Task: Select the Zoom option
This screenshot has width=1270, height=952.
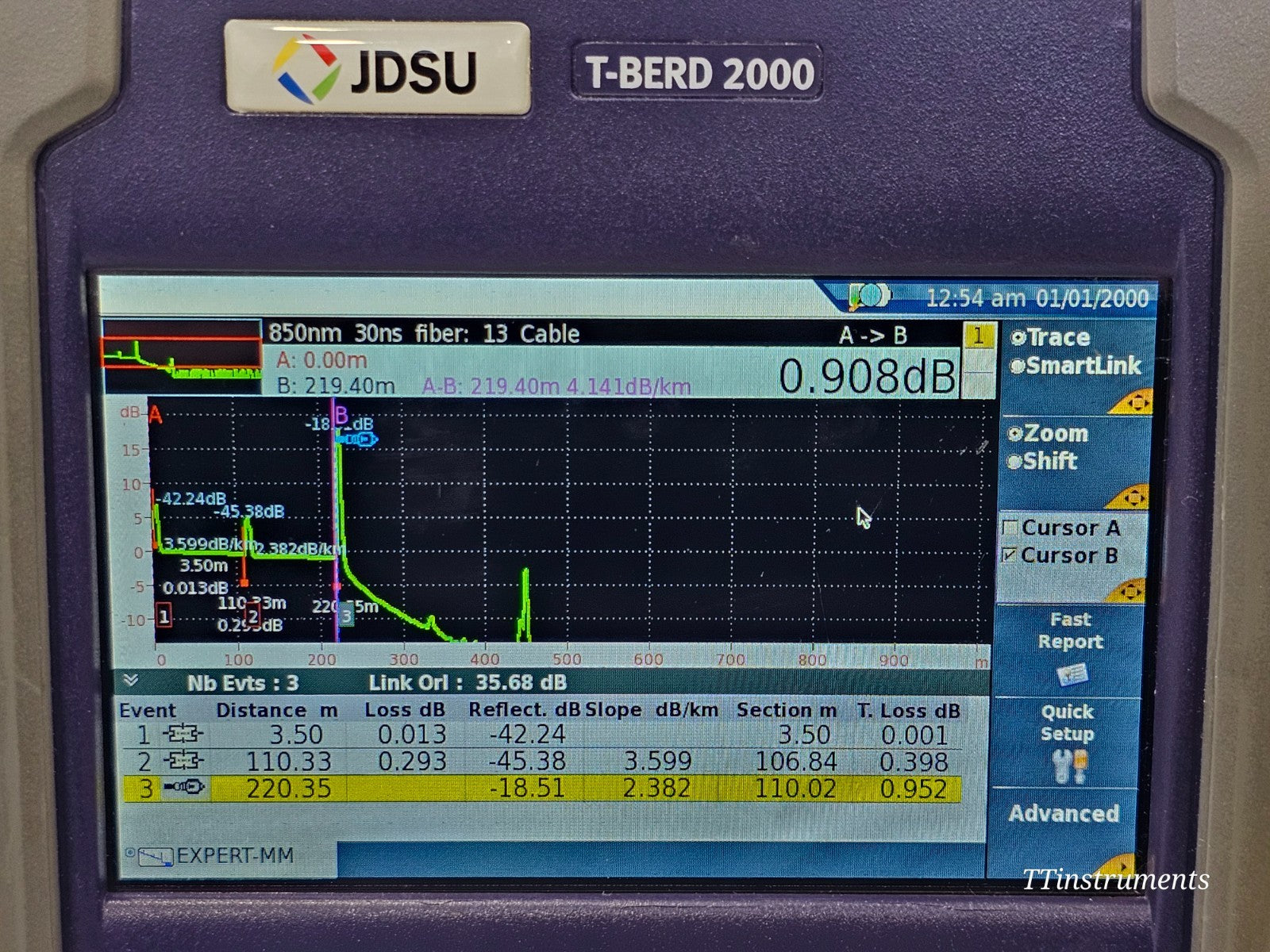Action: pos(1053,434)
